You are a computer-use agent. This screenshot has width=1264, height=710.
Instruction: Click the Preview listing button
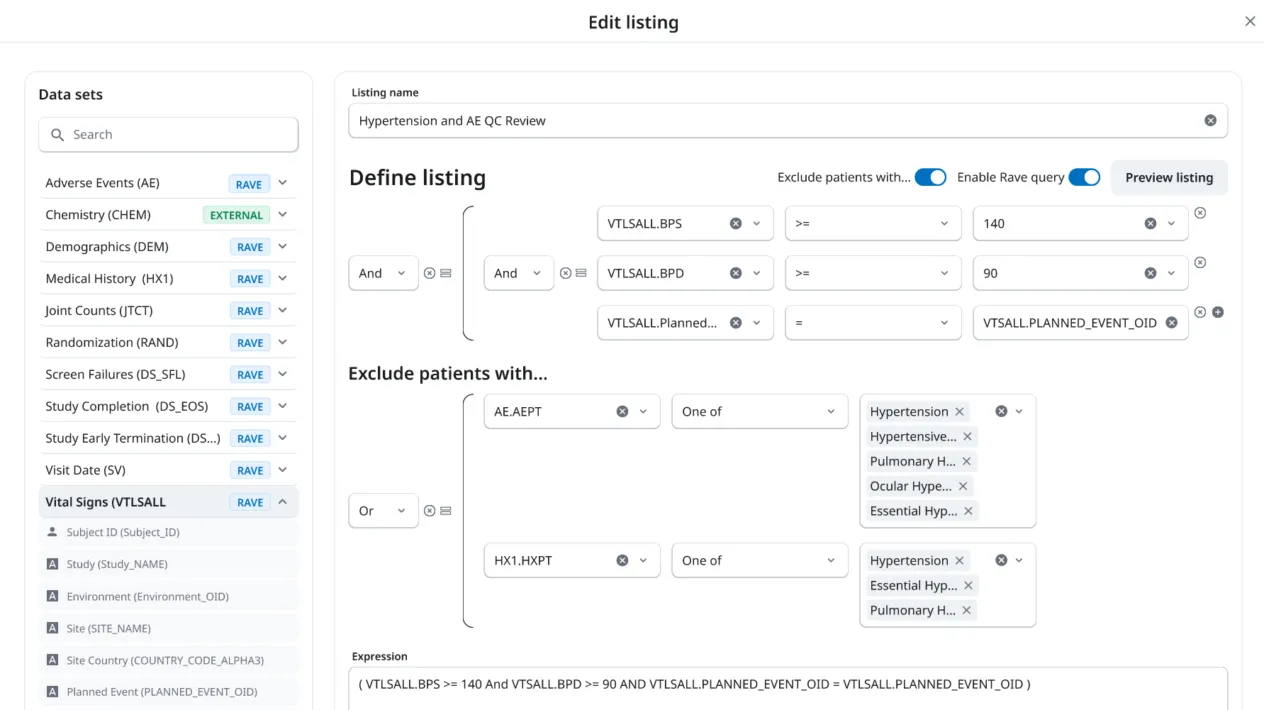[x=1168, y=177]
